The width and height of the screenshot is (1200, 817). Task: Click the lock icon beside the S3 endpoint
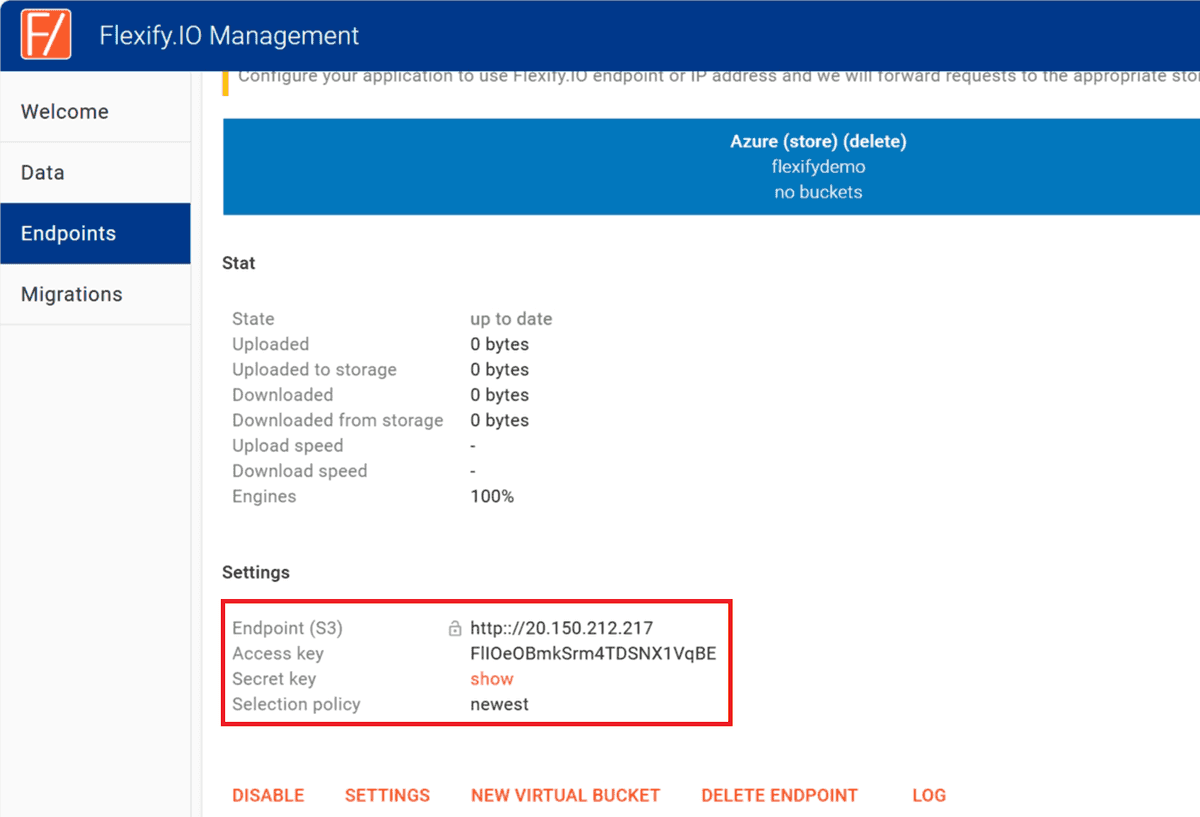(455, 628)
